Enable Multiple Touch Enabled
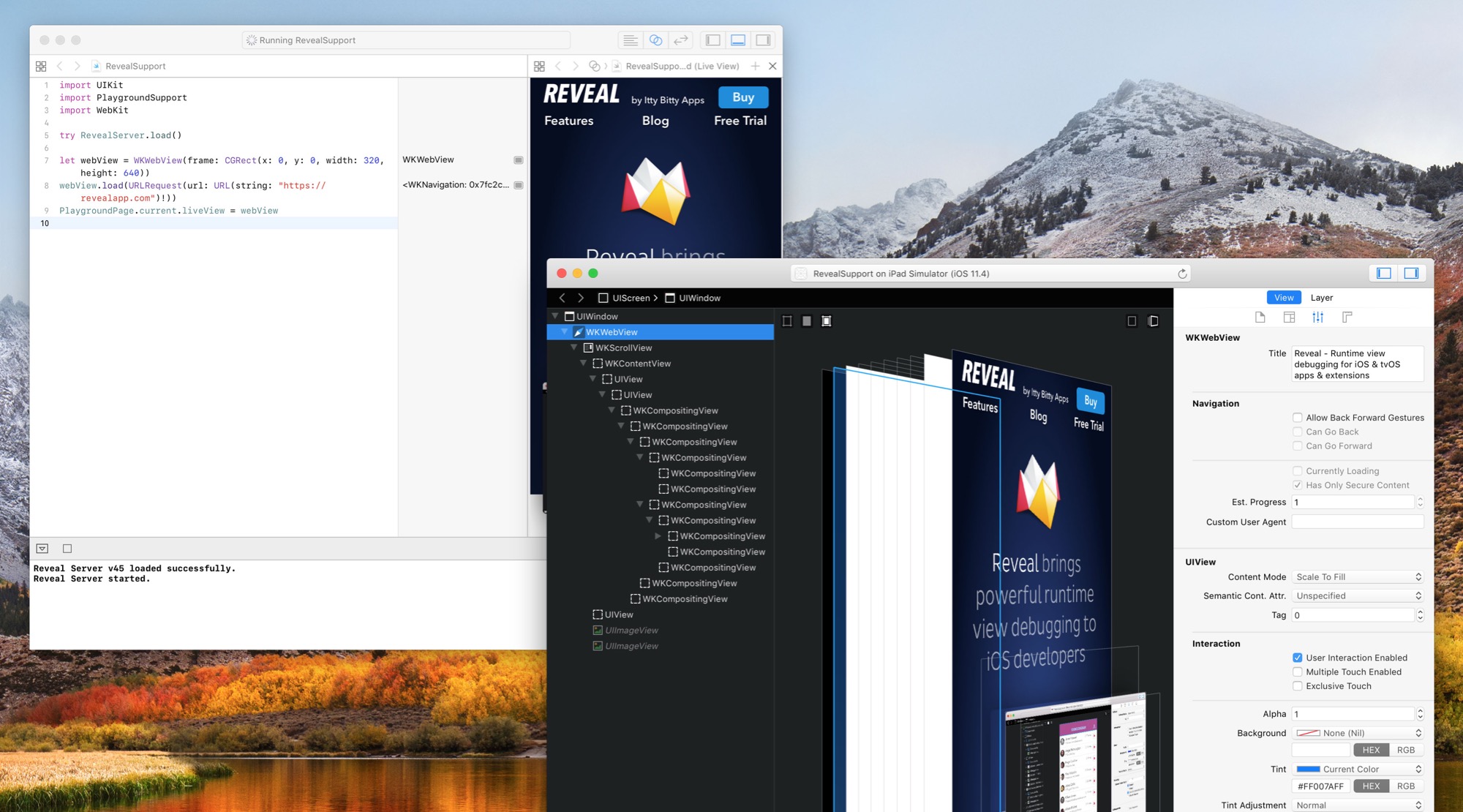The image size is (1463, 812). pyautogui.click(x=1297, y=672)
